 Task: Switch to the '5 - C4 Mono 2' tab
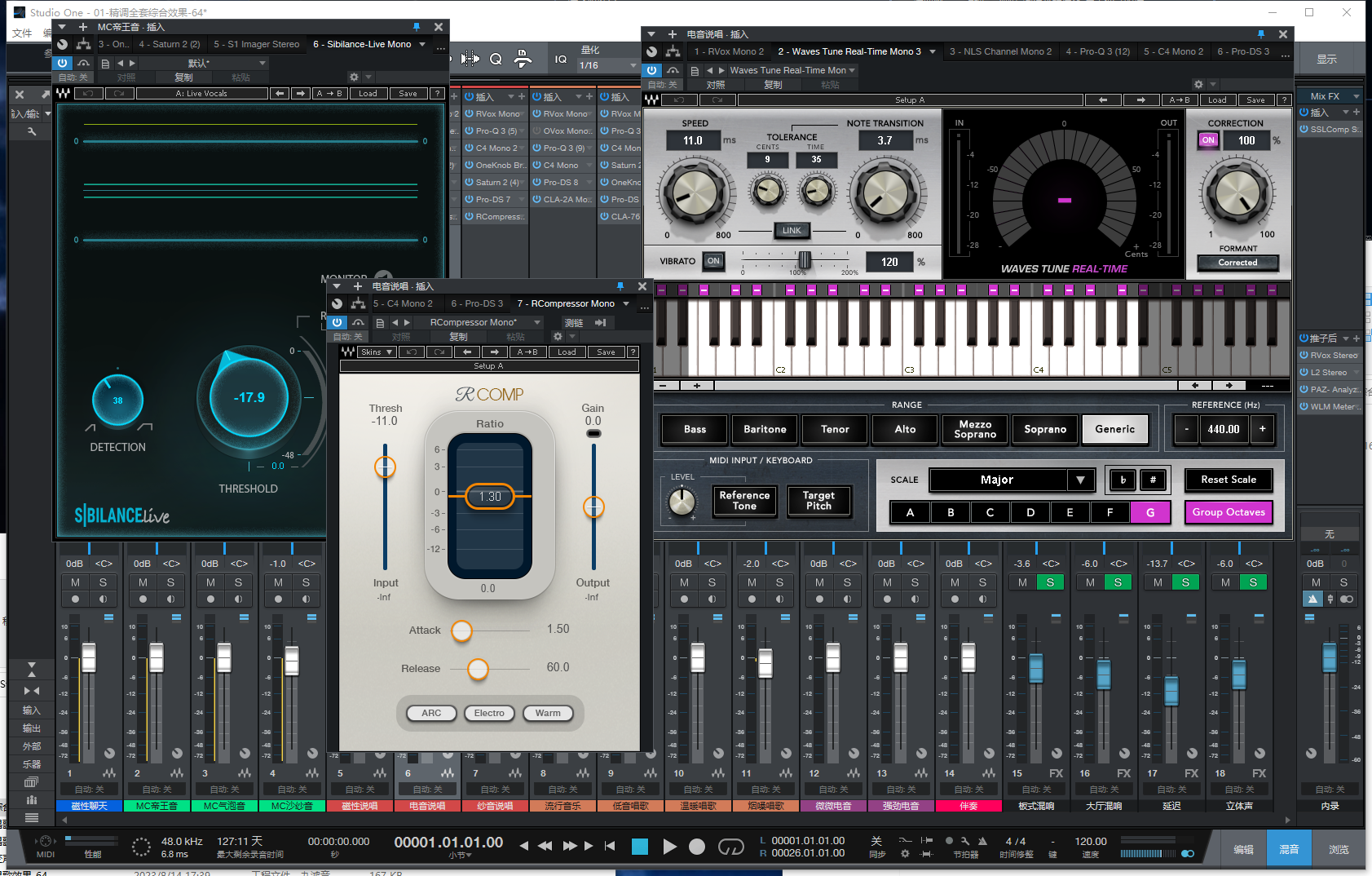click(x=1174, y=51)
